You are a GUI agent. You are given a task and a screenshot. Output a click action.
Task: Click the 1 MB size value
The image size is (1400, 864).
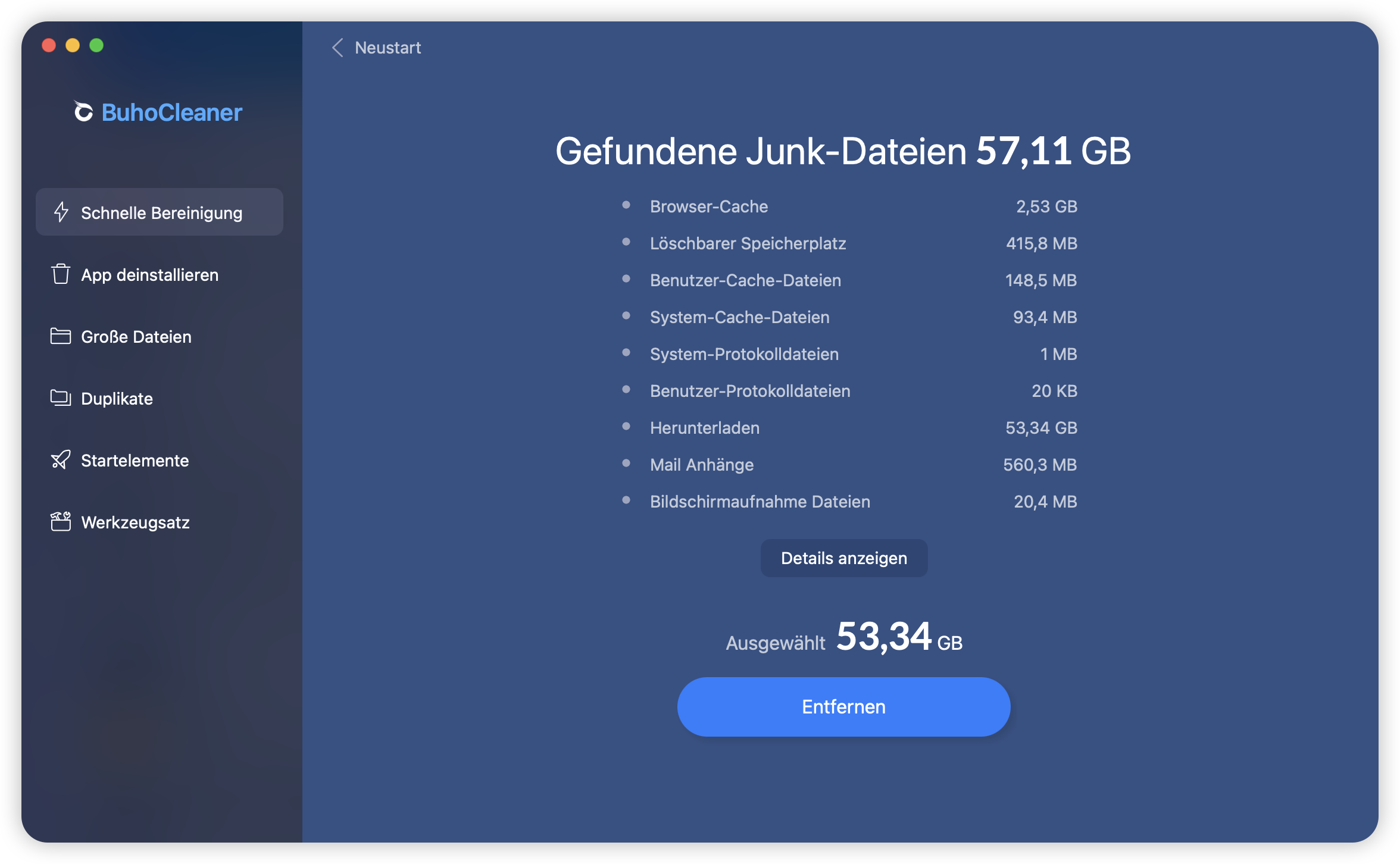coord(1058,354)
